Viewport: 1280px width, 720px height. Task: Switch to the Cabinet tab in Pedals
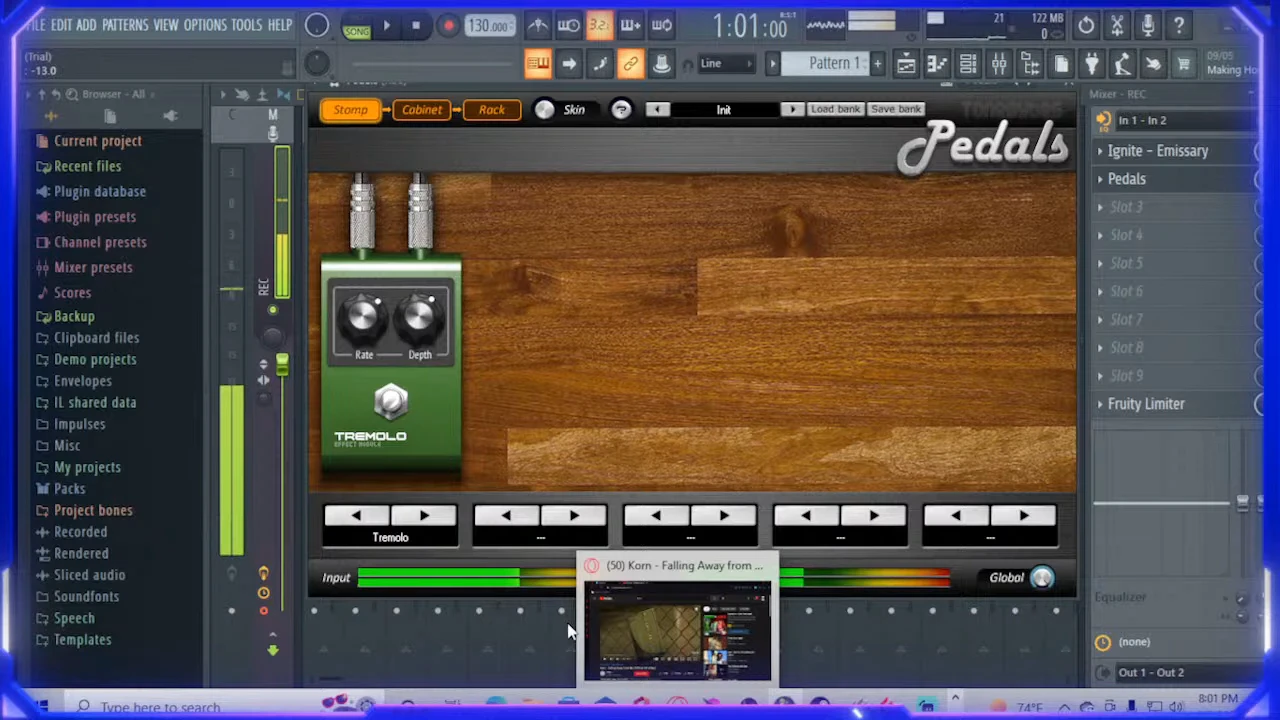click(421, 109)
